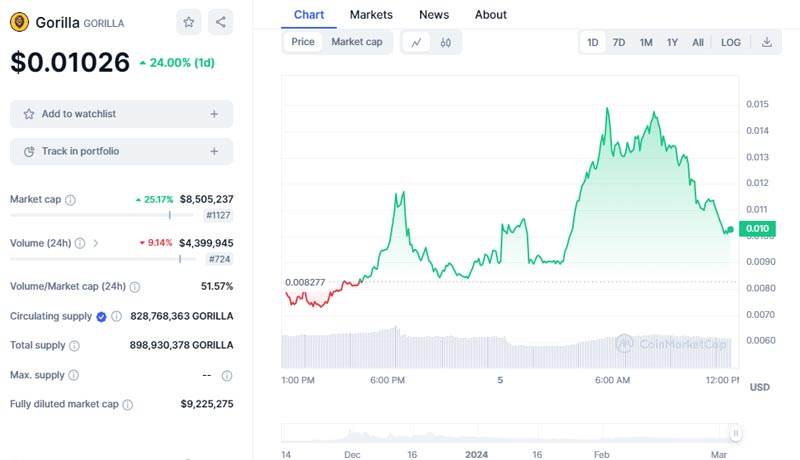Click the #724 volume rank badge
Screen dimensions: 800x460
coord(219,259)
